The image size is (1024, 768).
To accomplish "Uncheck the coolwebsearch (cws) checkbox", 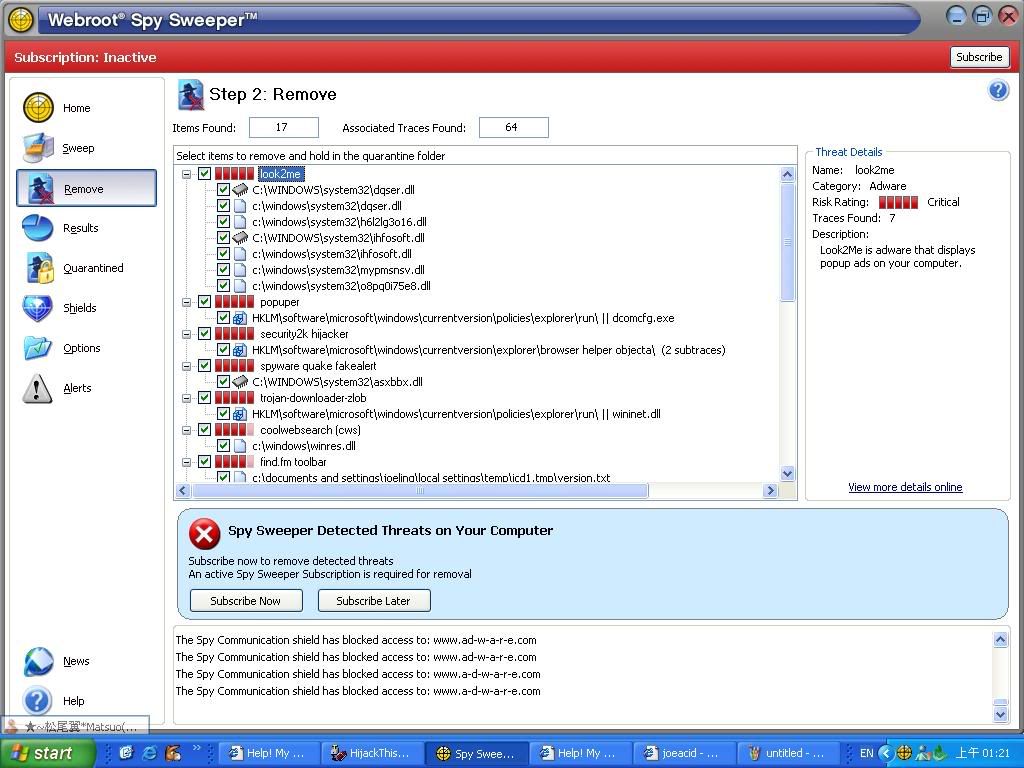I will coord(205,430).
